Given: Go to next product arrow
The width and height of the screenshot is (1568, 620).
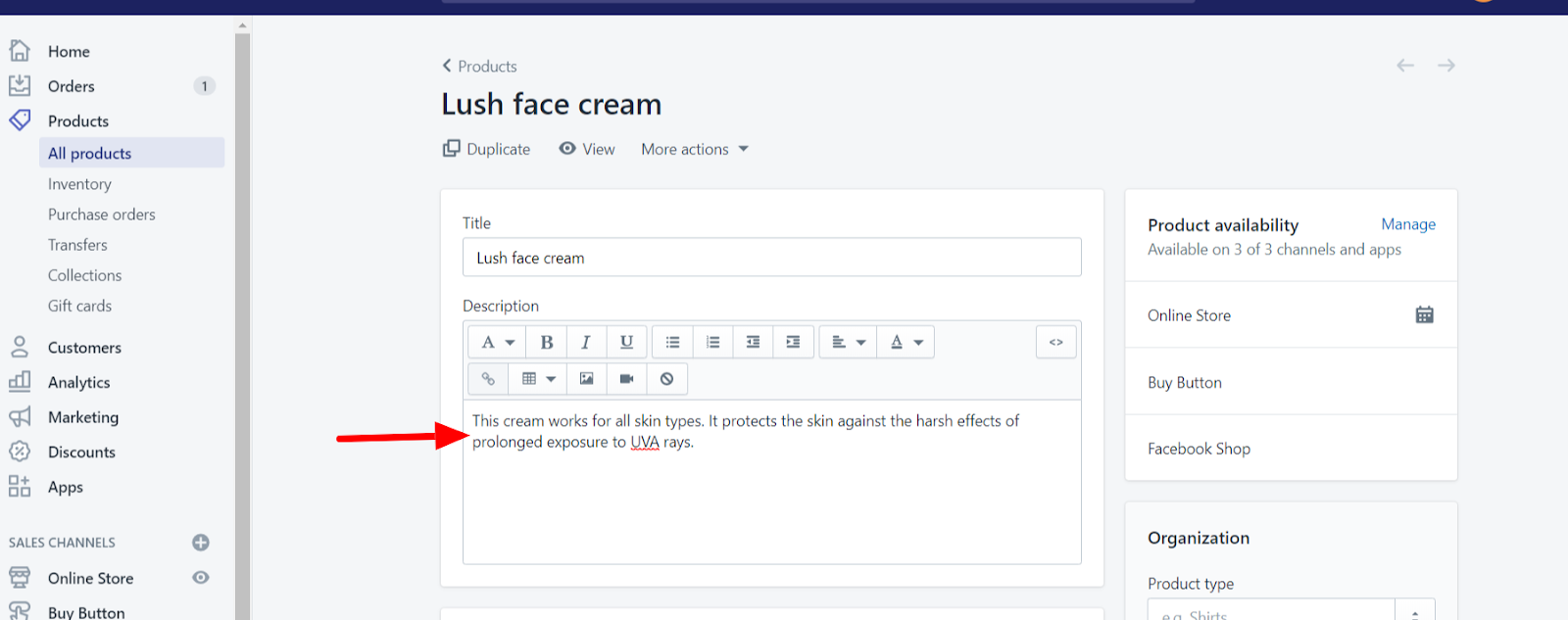Looking at the screenshot, I should [1446, 66].
